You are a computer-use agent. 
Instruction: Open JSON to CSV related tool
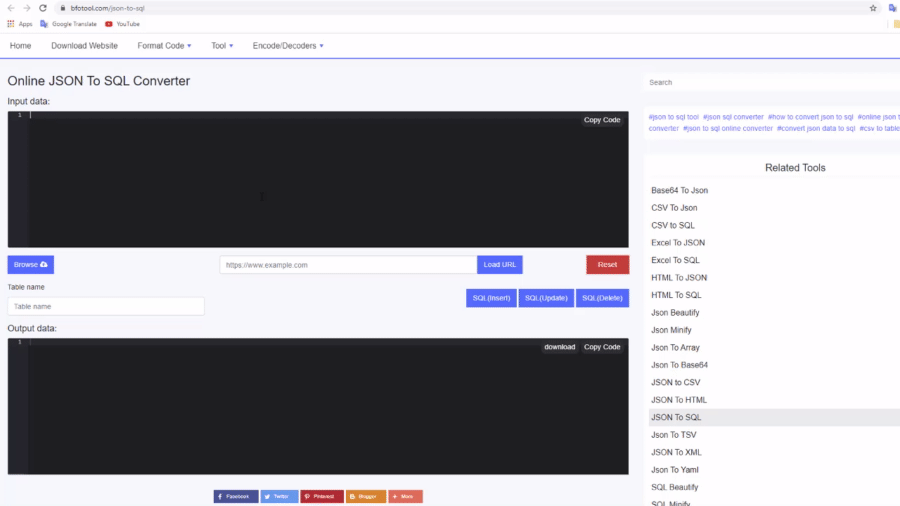(x=677, y=382)
